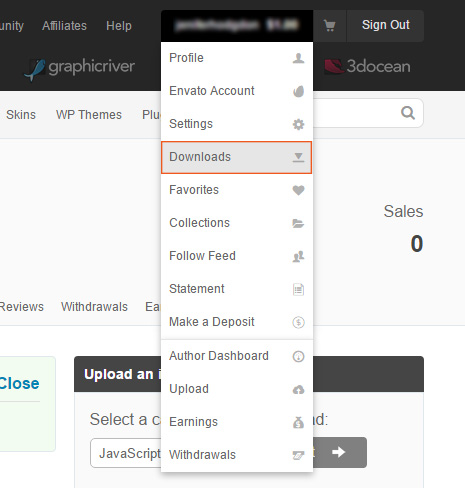The width and height of the screenshot is (465, 488).
Task: Select Upload in the user menu
Action: coord(237,389)
